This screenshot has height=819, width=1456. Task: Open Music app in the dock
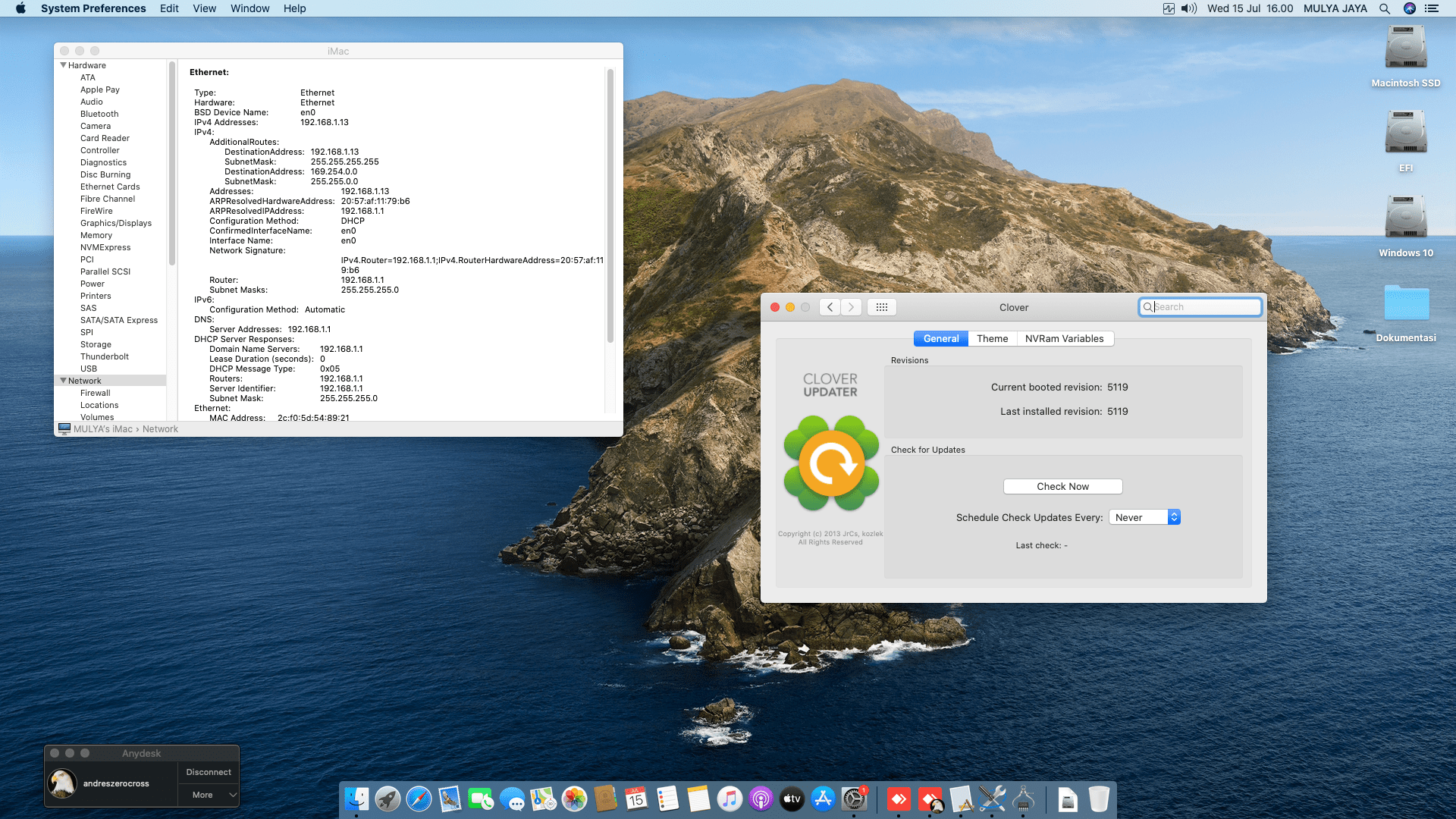pyautogui.click(x=730, y=799)
